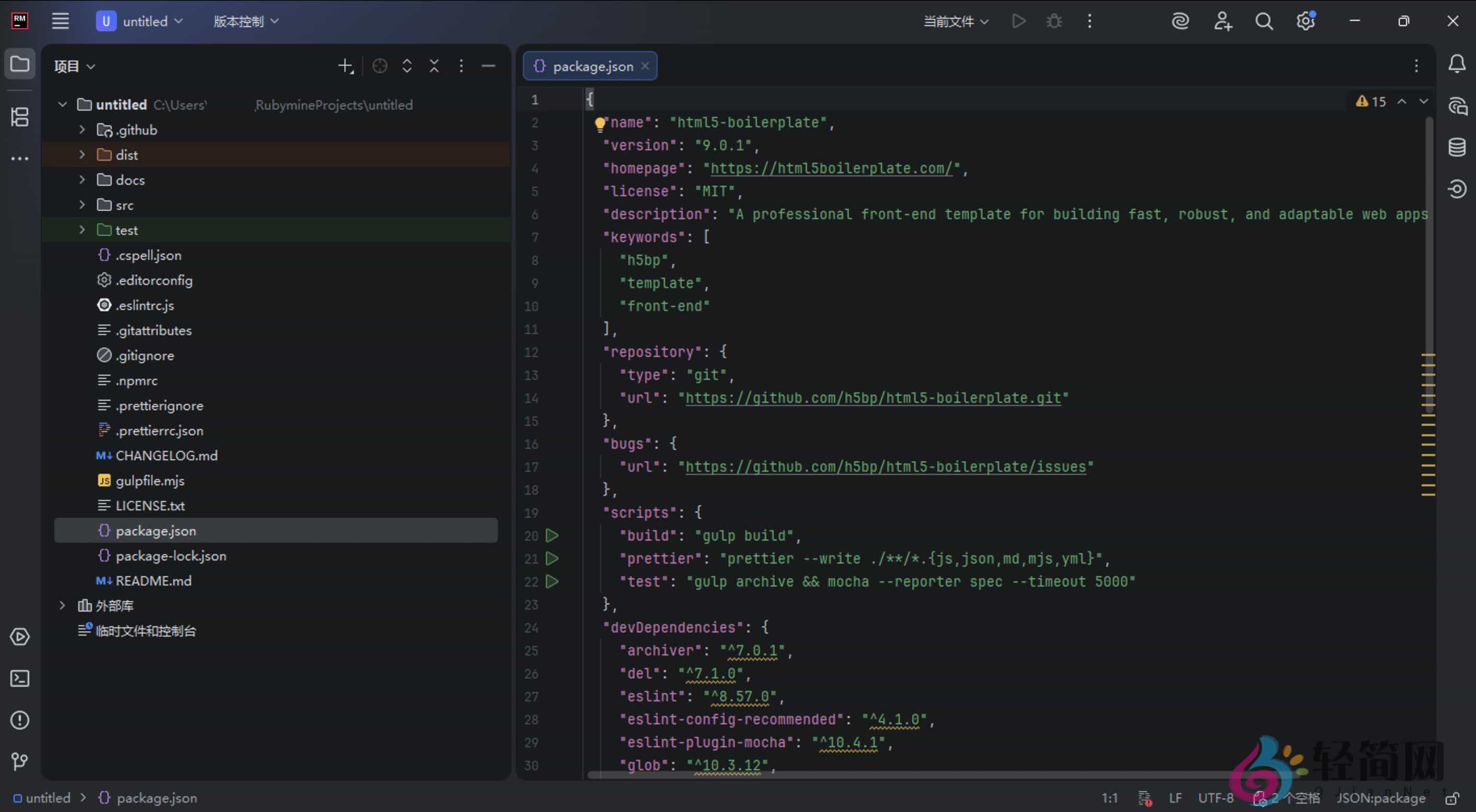Expand the 外部库 node
The image size is (1476, 812).
coord(62,605)
